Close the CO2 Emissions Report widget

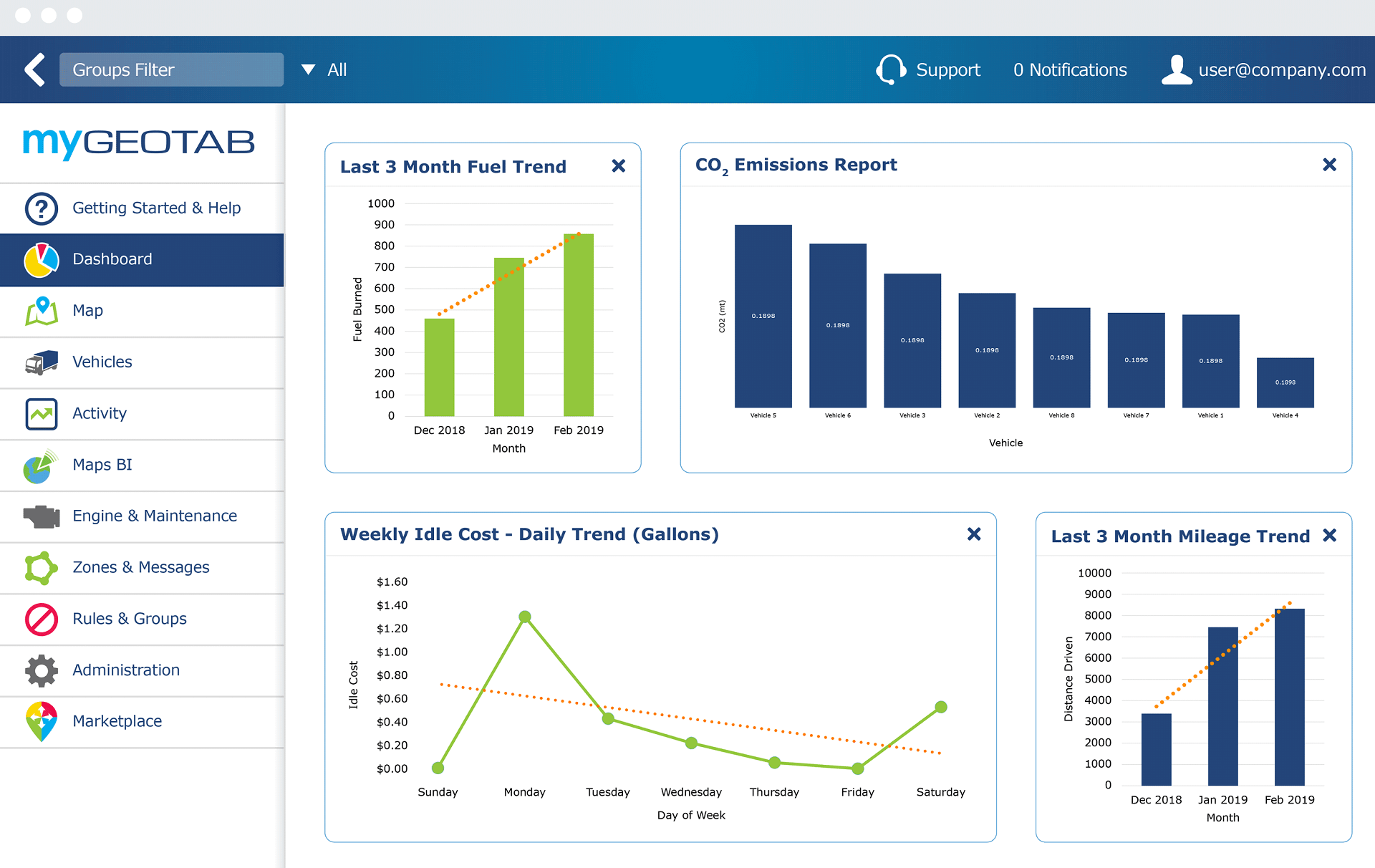click(1329, 165)
